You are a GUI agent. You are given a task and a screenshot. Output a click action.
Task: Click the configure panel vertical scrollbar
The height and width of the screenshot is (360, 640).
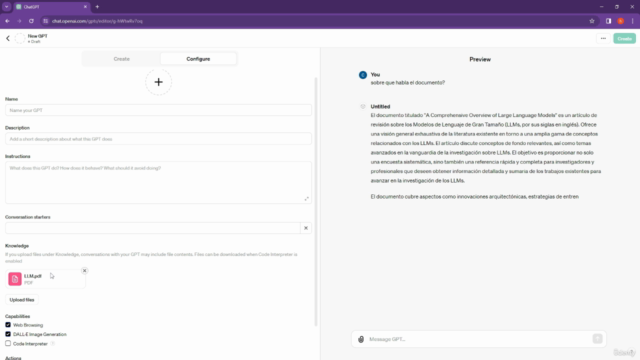coord(316,202)
